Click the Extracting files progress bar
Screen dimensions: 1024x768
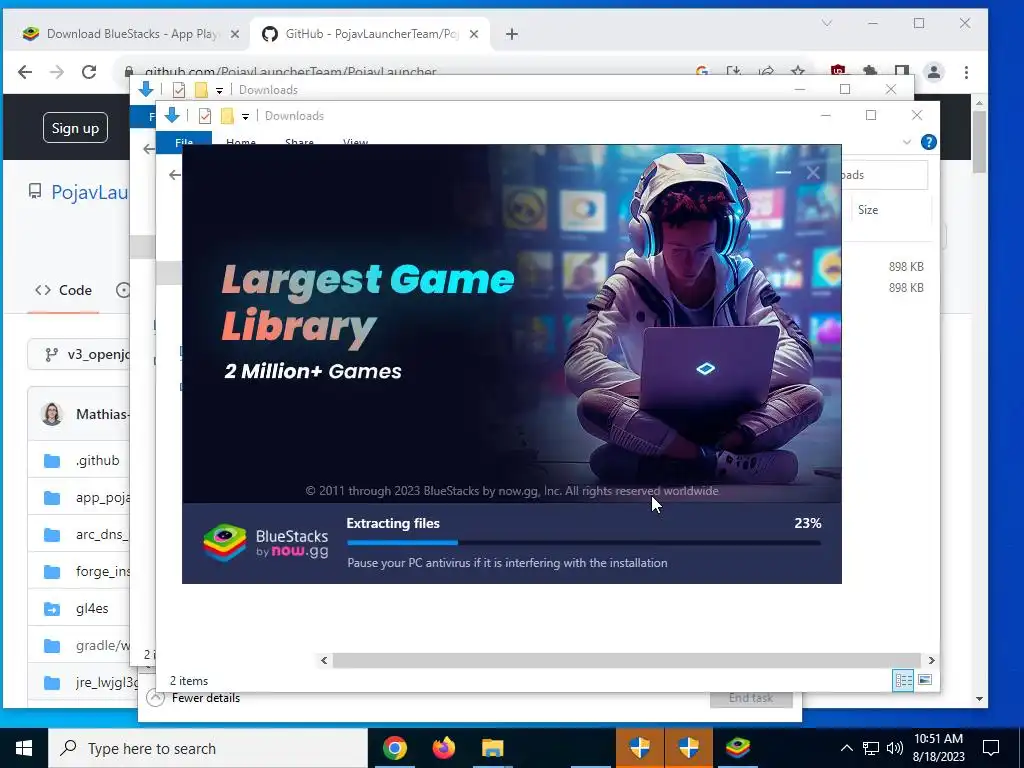pyautogui.click(x=584, y=542)
